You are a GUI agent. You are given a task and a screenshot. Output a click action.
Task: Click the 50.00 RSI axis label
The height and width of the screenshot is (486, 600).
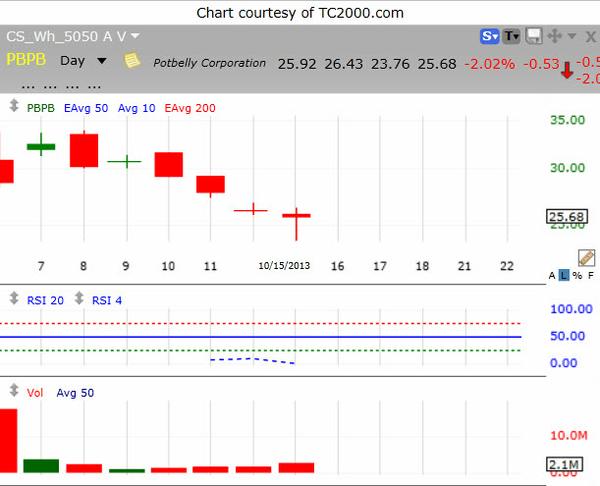pyautogui.click(x=567, y=336)
